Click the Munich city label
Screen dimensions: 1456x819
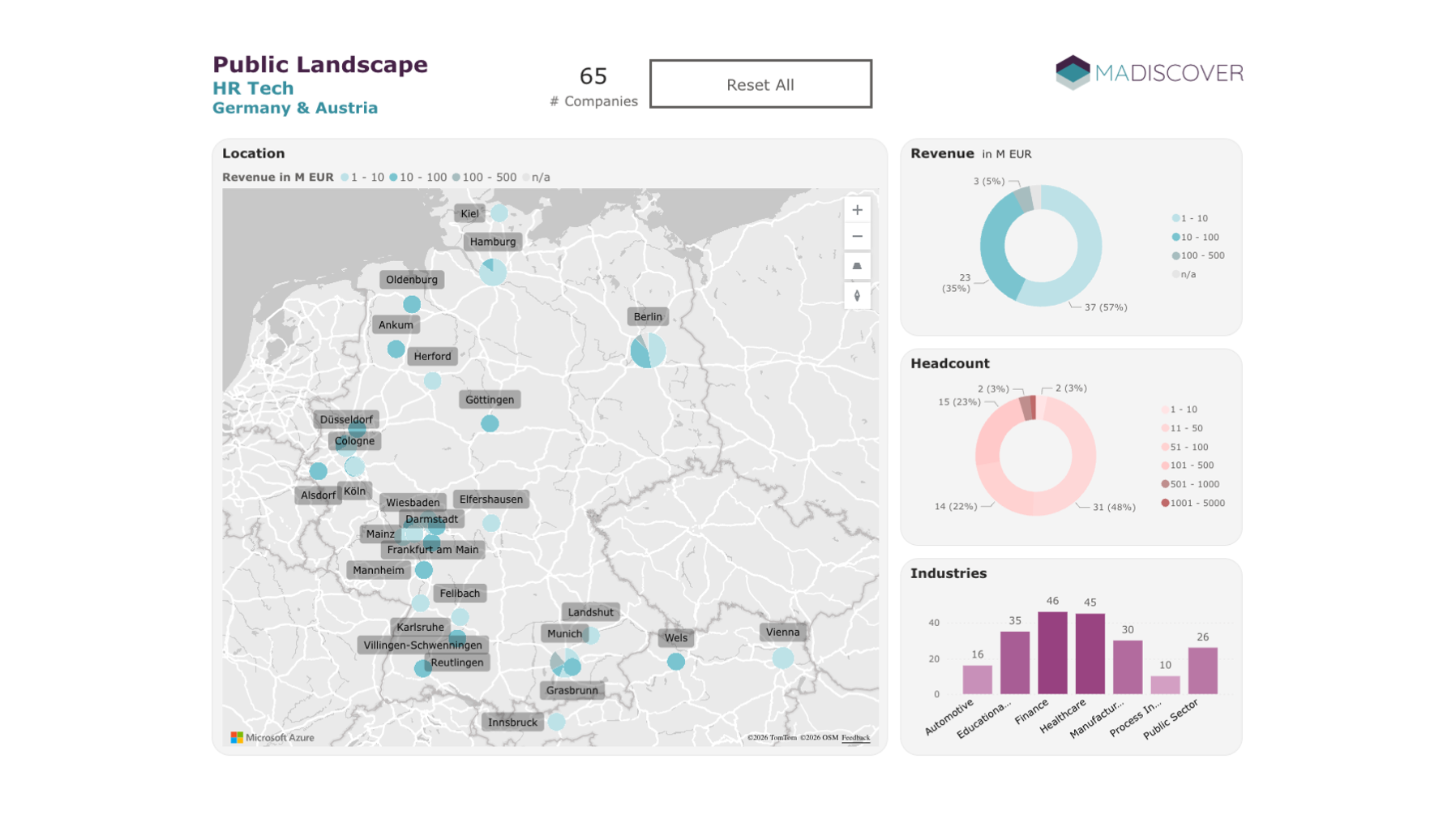click(564, 633)
